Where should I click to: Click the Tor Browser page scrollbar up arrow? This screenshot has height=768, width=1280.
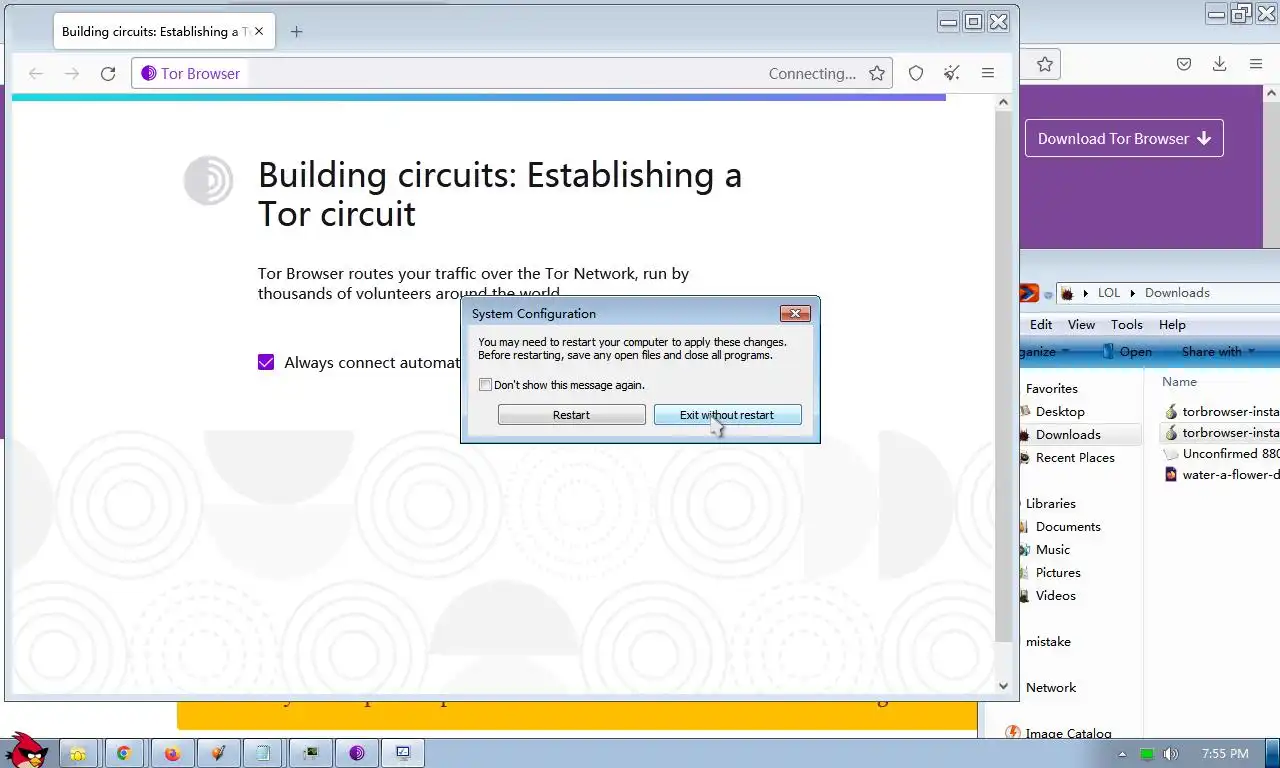pyautogui.click(x=1004, y=102)
